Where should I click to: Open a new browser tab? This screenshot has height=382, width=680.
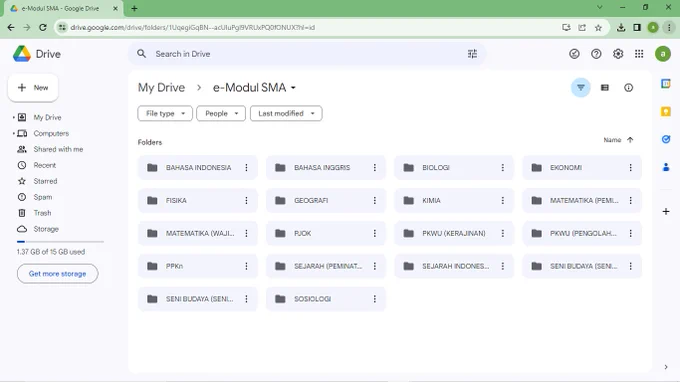tap(134, 8)
